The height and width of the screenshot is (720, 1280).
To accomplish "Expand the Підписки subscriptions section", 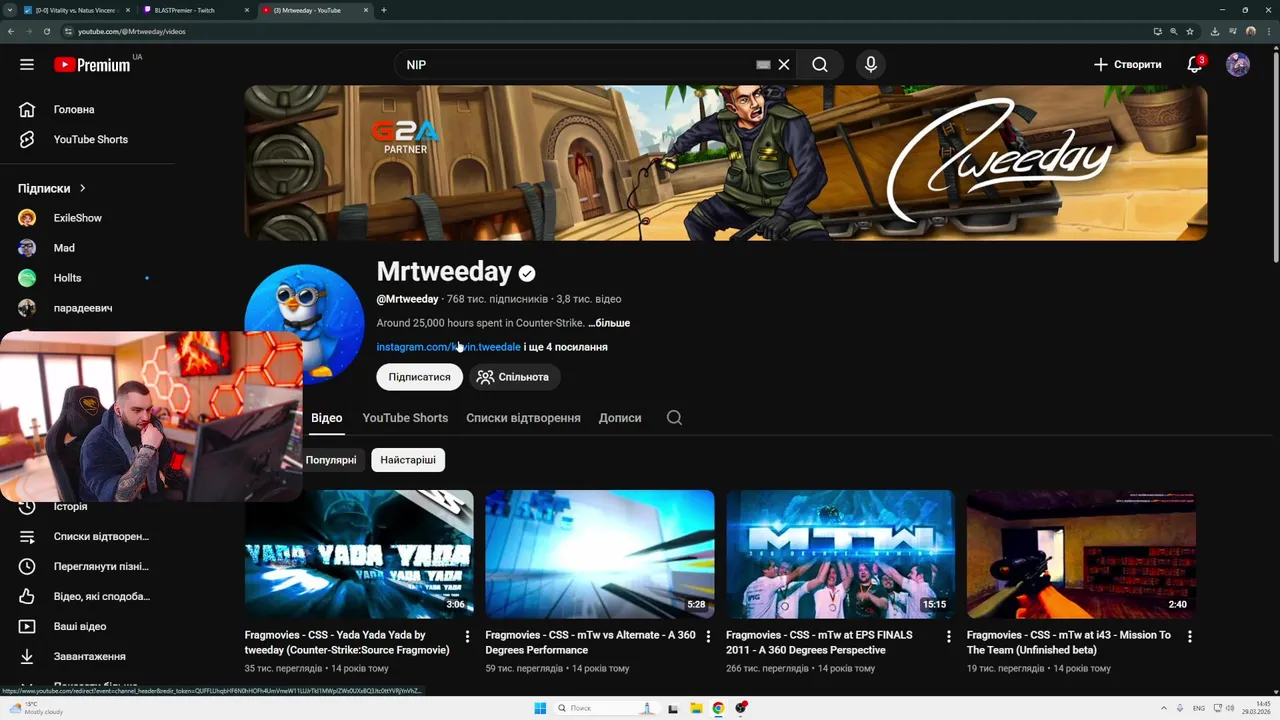I will tap(52, 188).
